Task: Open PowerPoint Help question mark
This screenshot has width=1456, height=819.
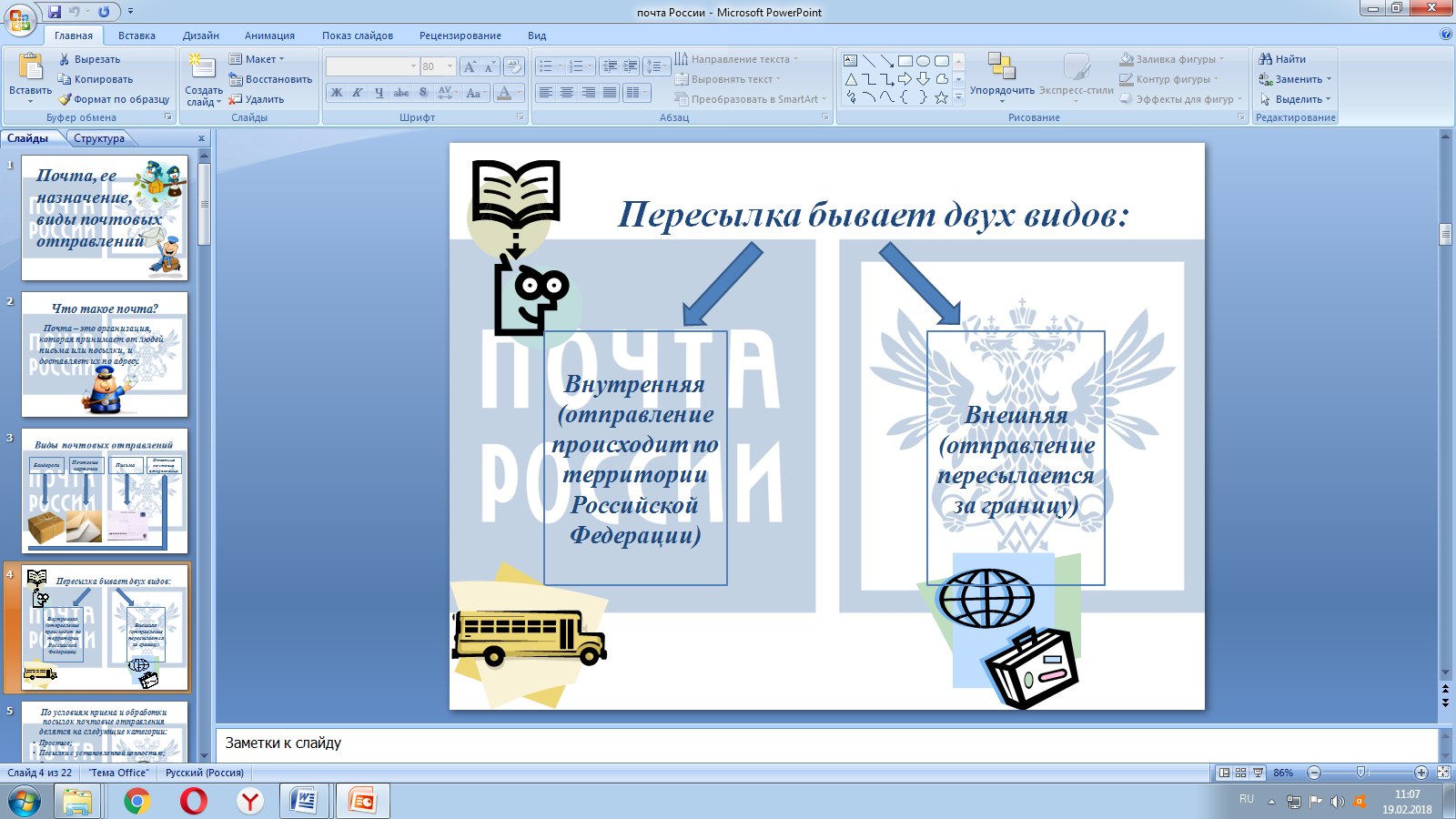Action: pyautogui.click(x=1446, y=35)
